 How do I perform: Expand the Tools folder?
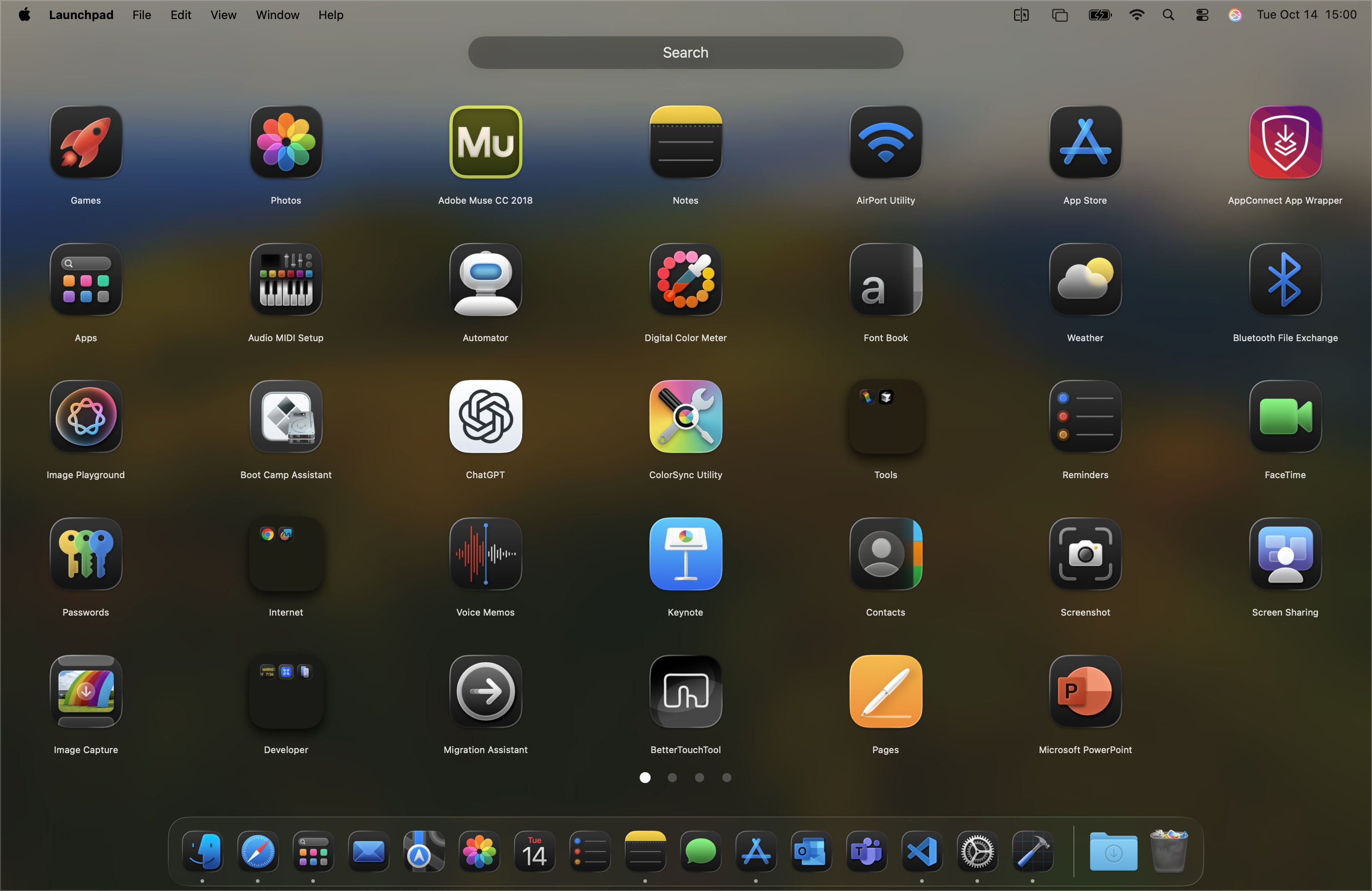coord(886,416)
